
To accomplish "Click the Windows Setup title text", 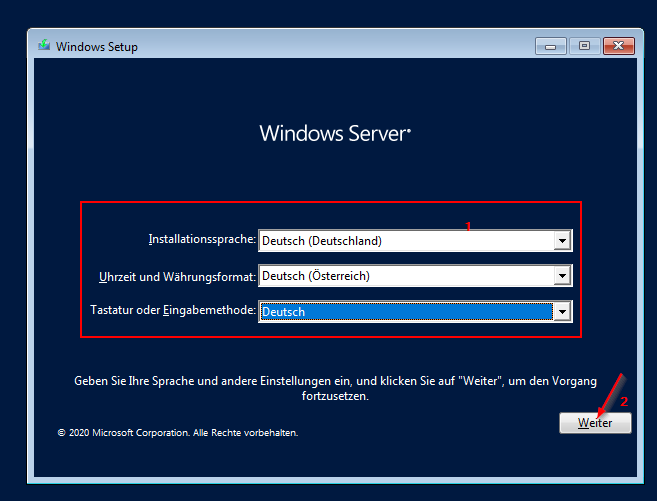I will click(97, 46).
